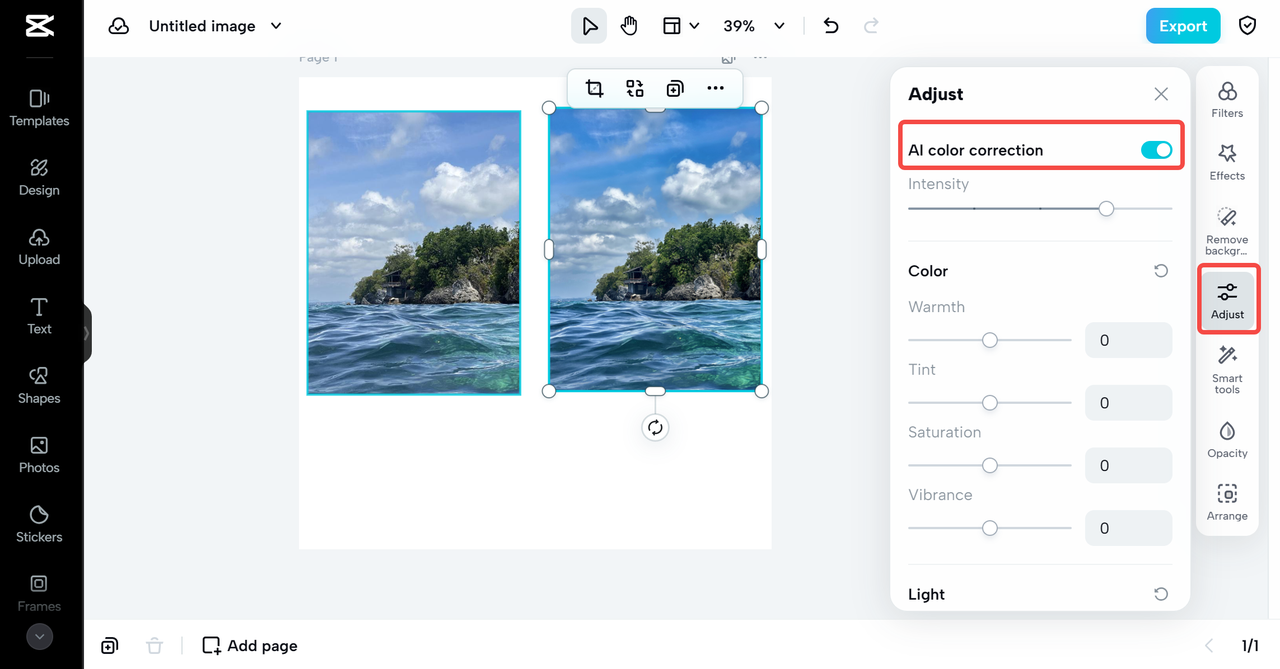Click the duplicate page icon at bottom
This screenshot has width=1280, height=669.
point(110,646)
